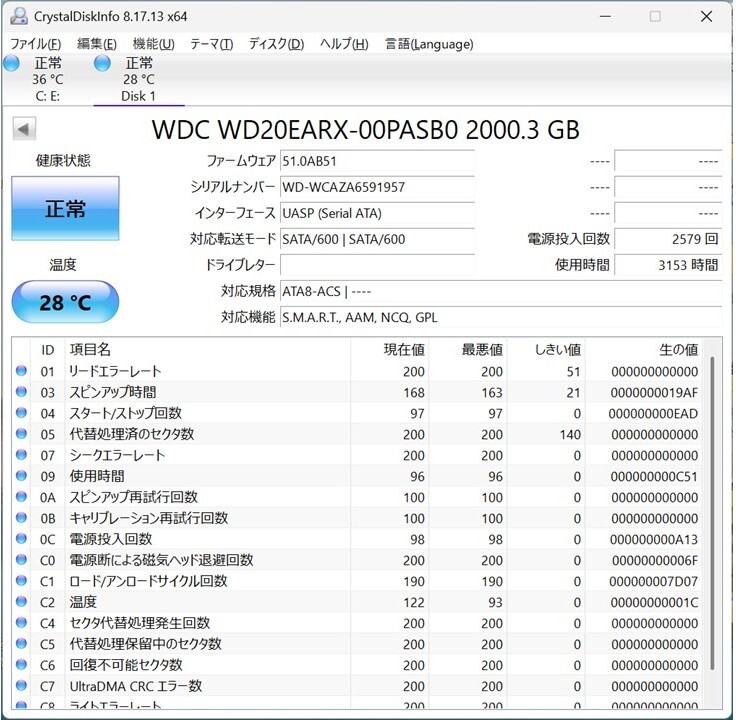The width and height of the screenshot is (736, 720).
Task: Click the interface field UASP (Serial ATA)
Action: click(x=377, y=213)
